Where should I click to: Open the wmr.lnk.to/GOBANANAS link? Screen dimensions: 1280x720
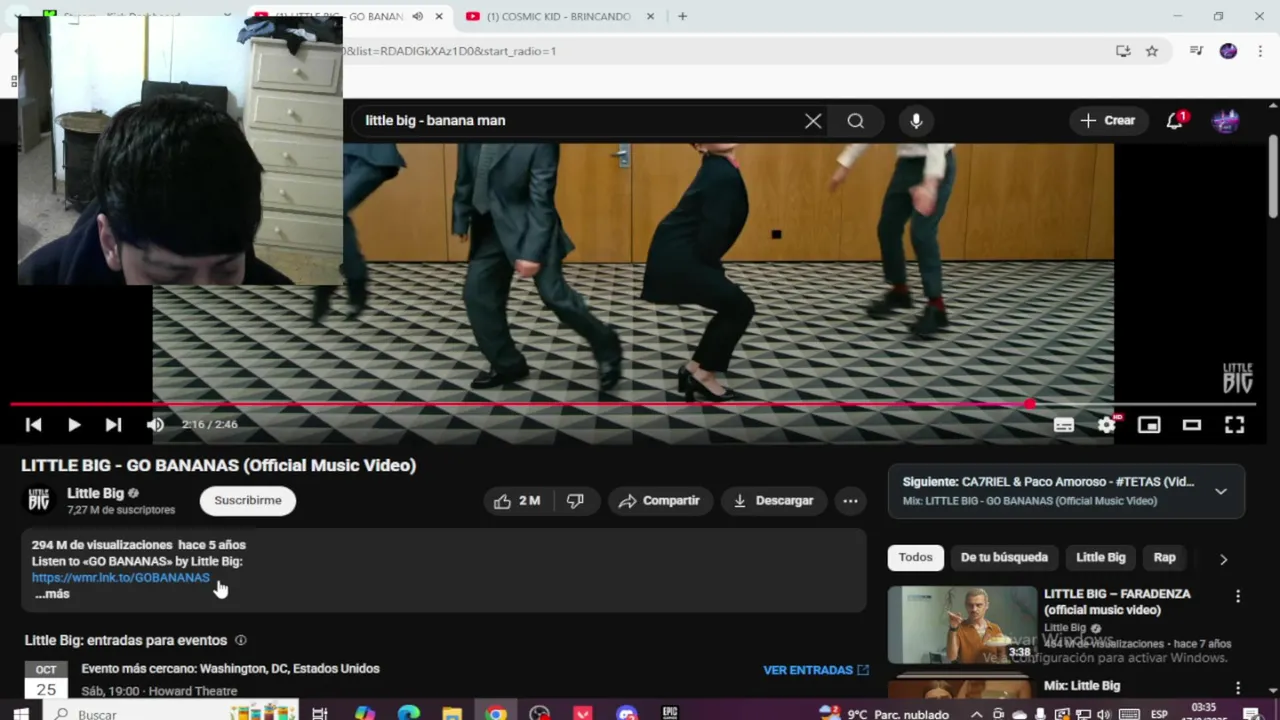tap(121, 578)
